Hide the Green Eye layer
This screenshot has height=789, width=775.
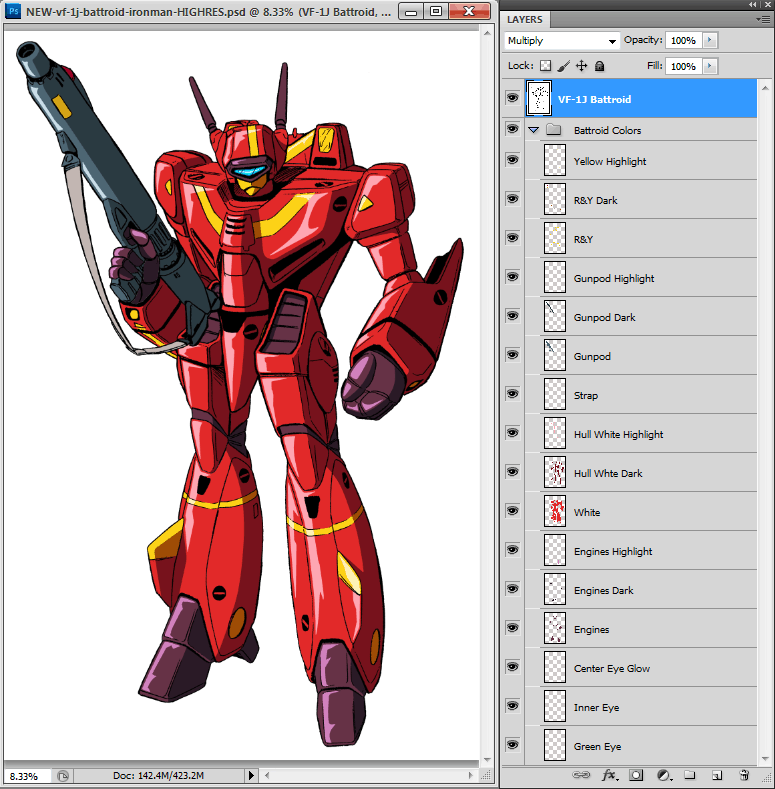click(x=512, y=745)
